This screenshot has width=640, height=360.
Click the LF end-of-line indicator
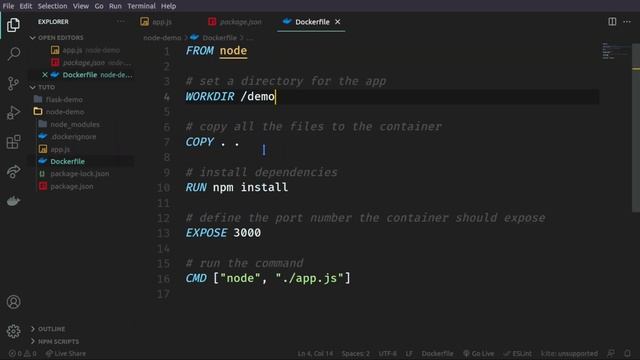[409, 353]
